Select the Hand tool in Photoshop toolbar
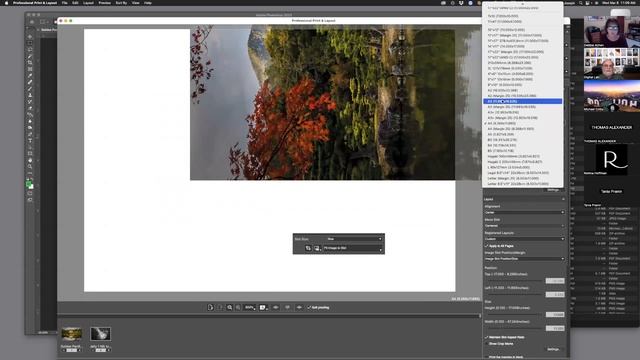 click(30, 160)
